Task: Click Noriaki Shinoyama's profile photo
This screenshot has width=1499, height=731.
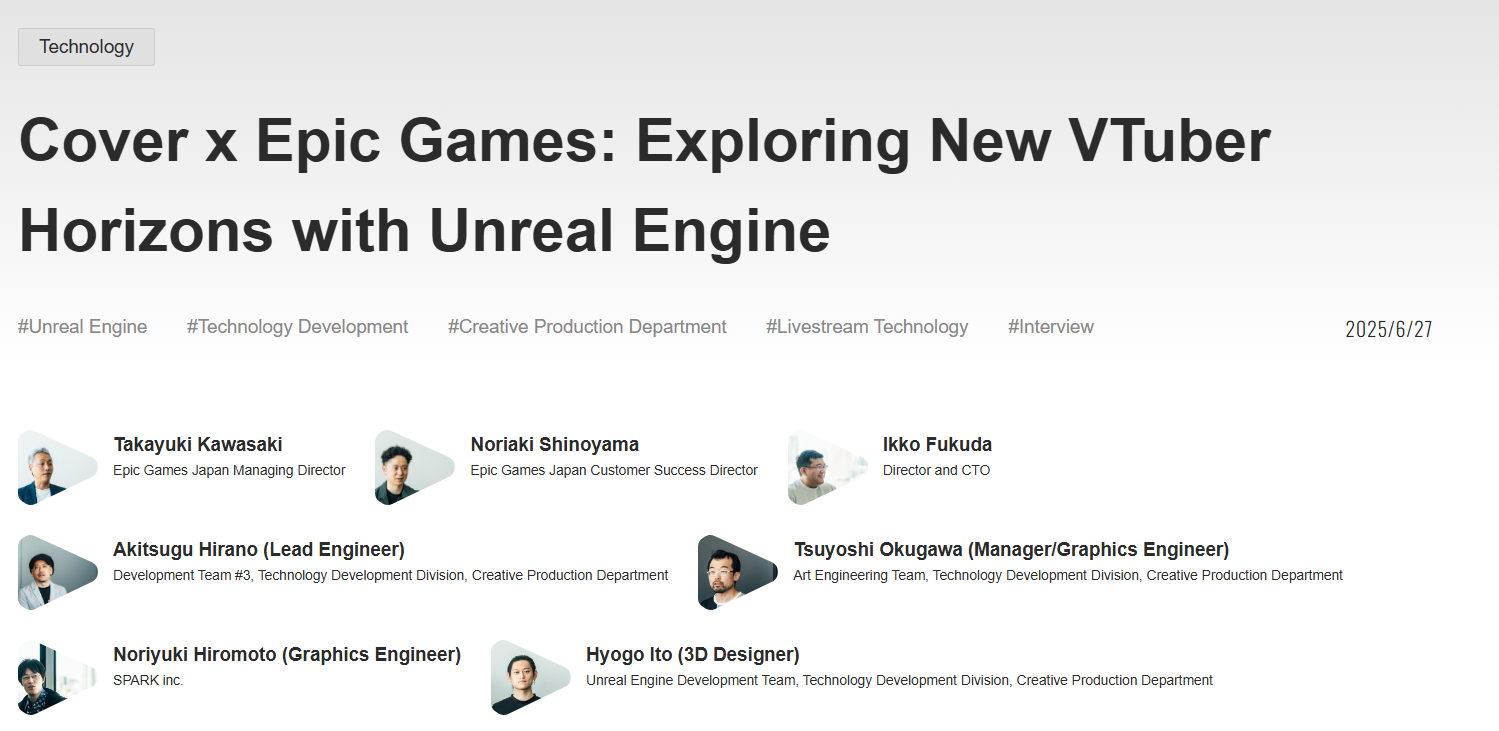Action: (x=414, y=467)
